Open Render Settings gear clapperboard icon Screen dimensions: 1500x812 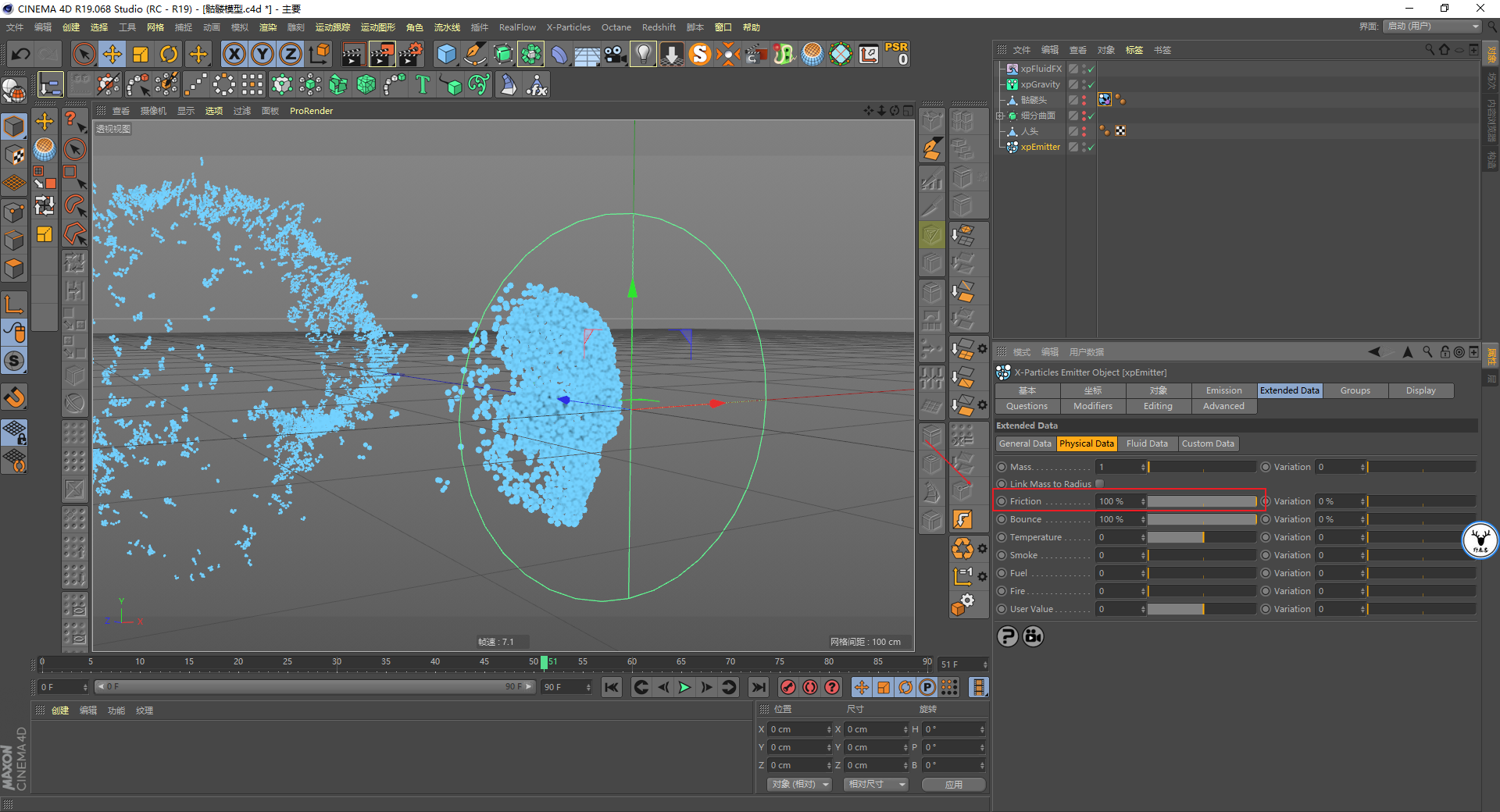point(411,54)
